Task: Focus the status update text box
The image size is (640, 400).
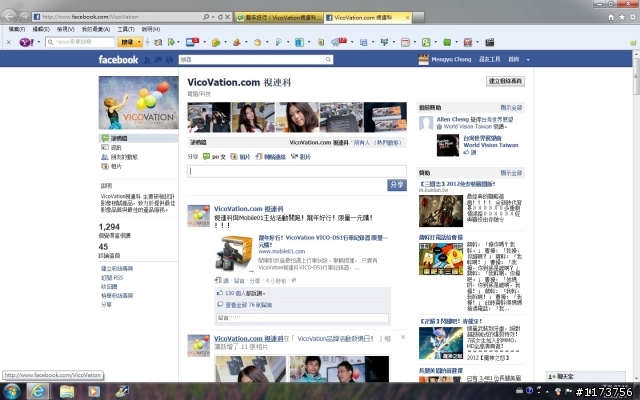Action: (x=297, y=171)
